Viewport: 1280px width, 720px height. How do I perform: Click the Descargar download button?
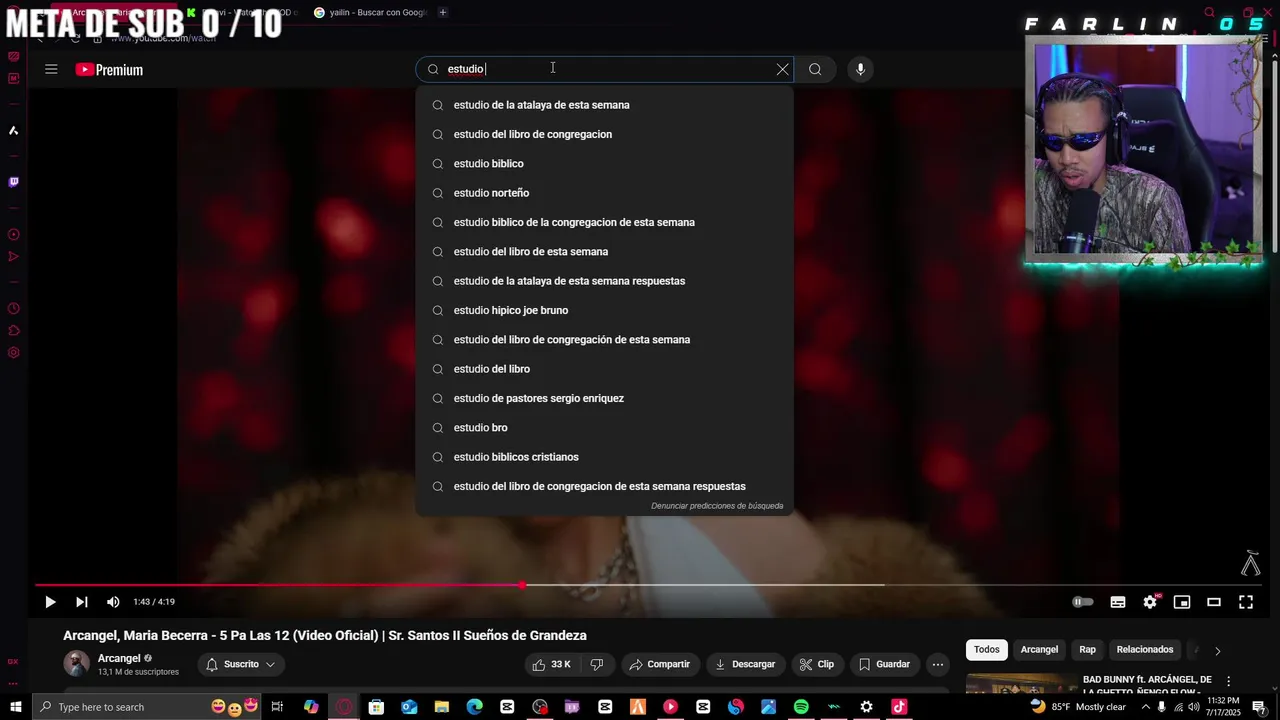point(744,664)
